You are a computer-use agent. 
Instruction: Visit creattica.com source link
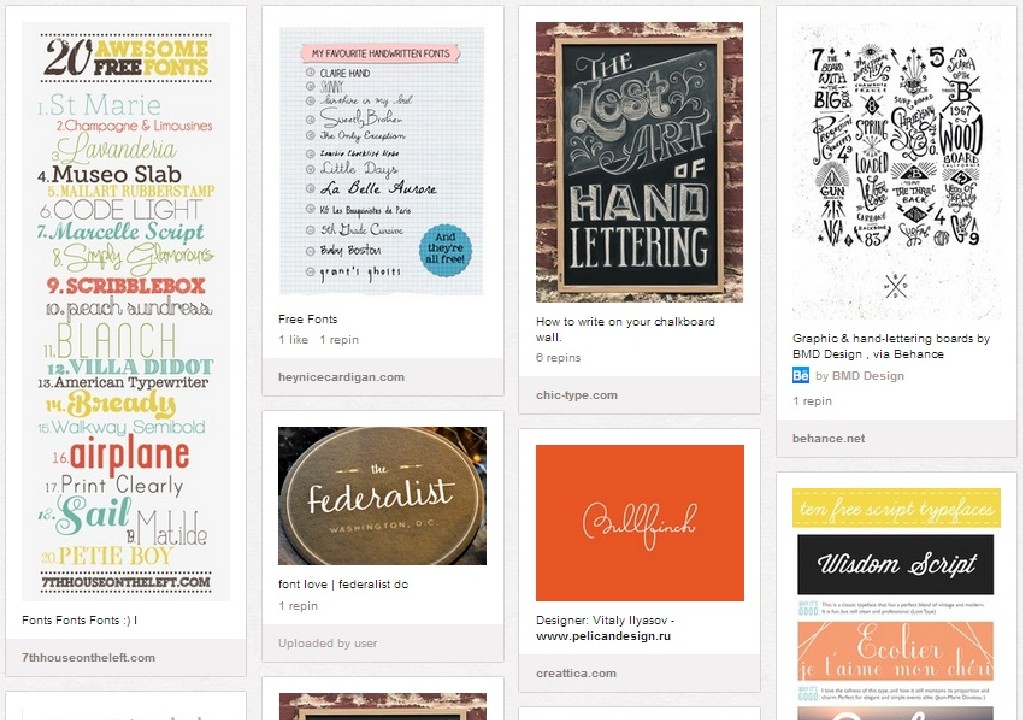click(576, 673)
